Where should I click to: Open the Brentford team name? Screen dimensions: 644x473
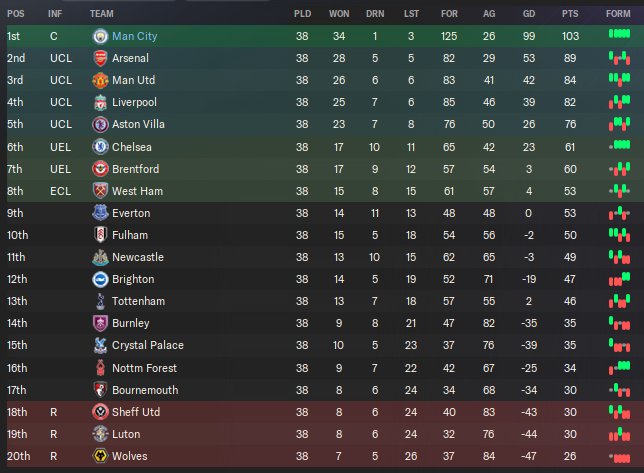[x=135, y=169]
